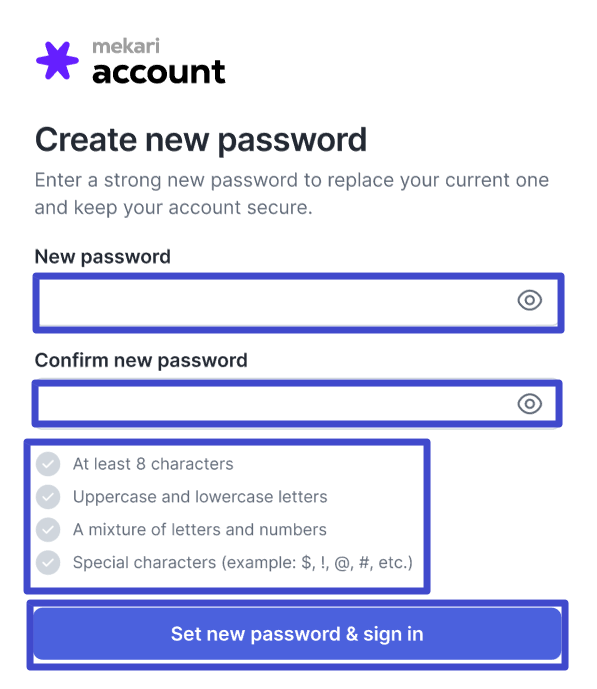Click the "Confirm new password" label

tap(141, 360)
